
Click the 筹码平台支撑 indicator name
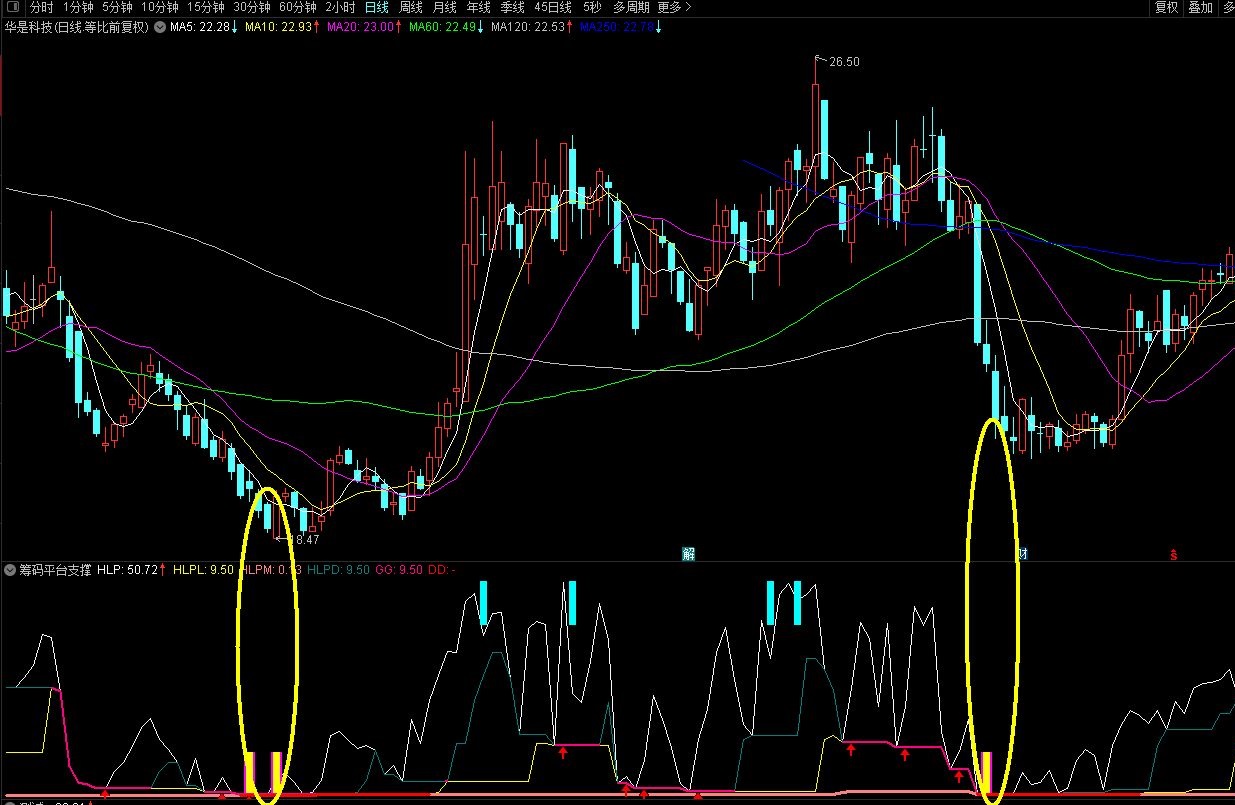pyautogui.click(x=55, y=570)
